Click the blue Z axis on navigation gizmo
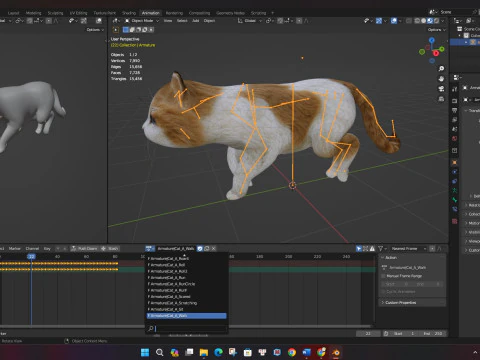The height and width of the screenshot is (360, 480). pyautogui.click(x=432, y=40)
